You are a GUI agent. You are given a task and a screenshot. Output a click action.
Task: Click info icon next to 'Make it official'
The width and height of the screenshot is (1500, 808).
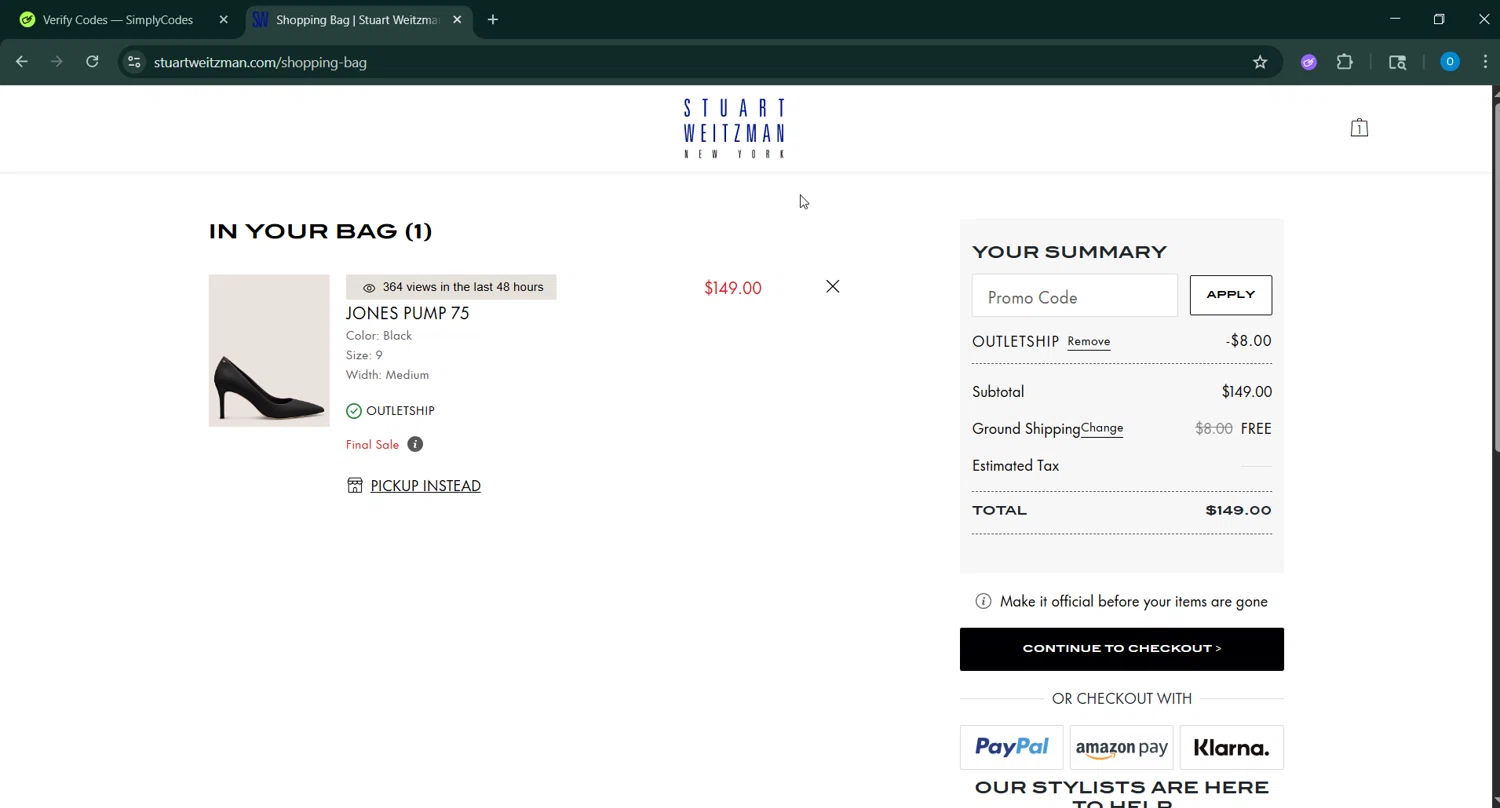point(983,601)
